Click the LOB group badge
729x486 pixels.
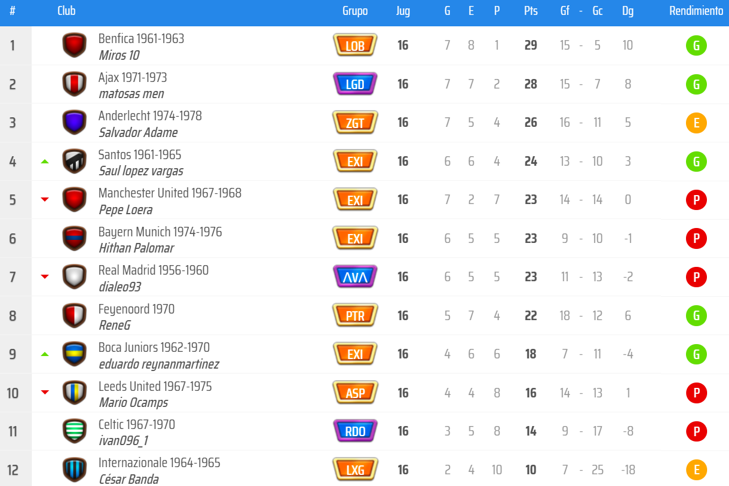coord(355,45)
